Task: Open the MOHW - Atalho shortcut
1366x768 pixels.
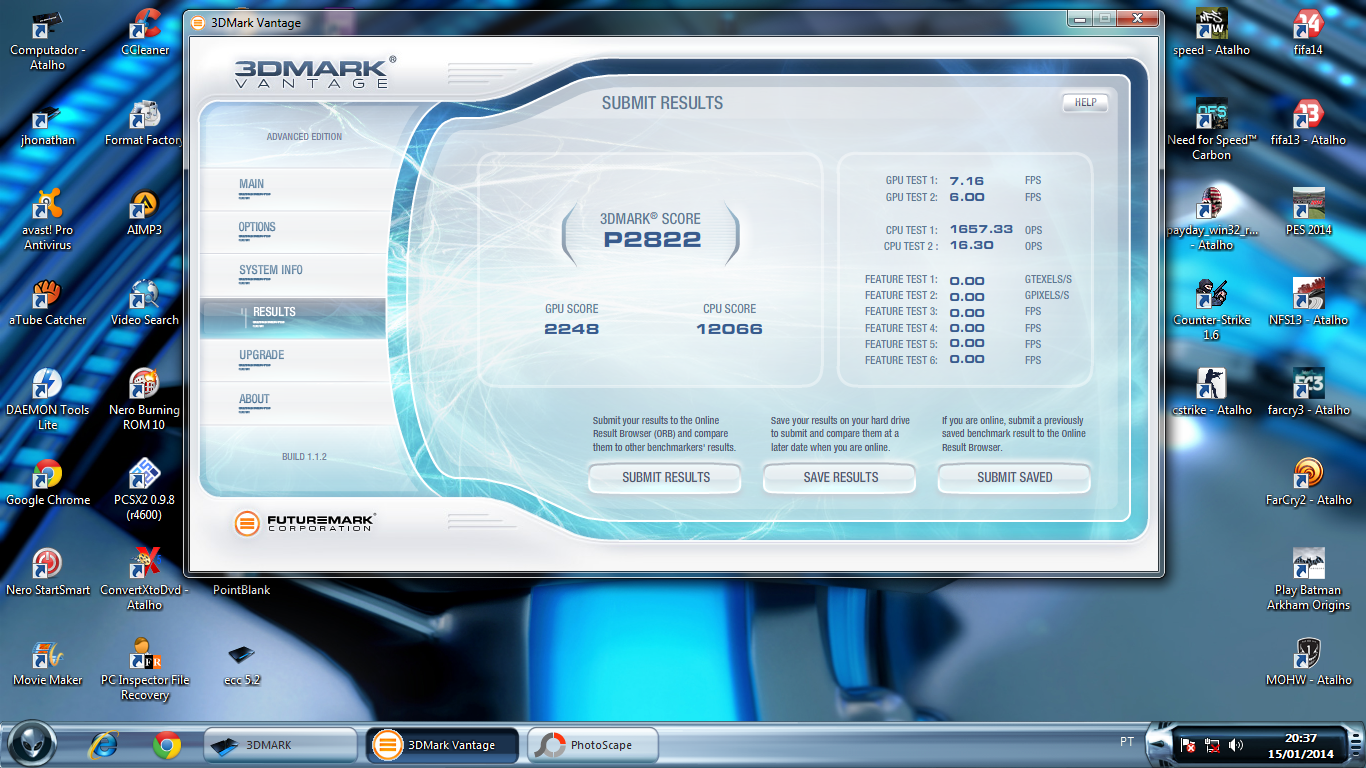Action: click(x=1309, y=662)
